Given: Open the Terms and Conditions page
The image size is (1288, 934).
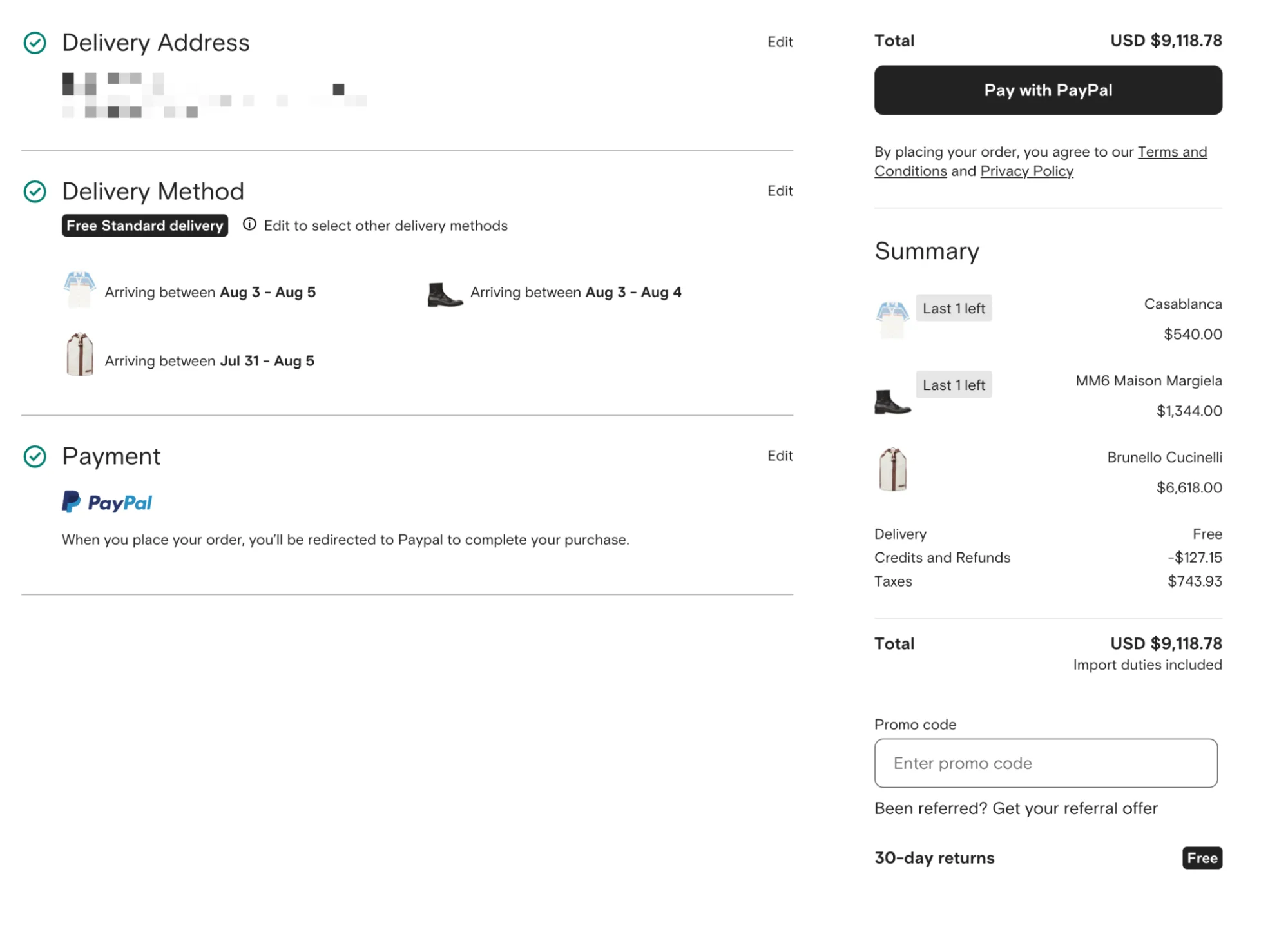Looking at the screenshot, I should point(1172,151).
